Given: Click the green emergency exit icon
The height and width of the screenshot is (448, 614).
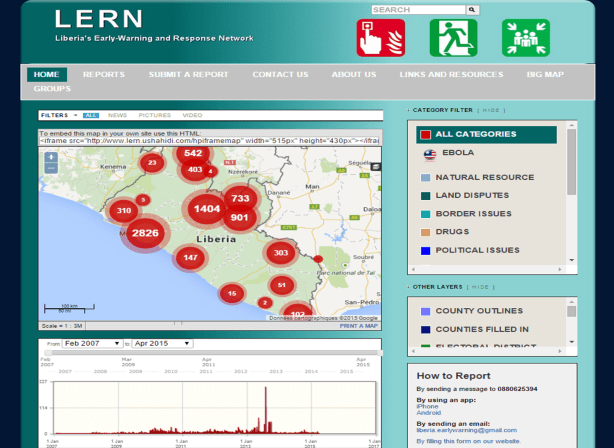Looking at the screenshot, I should 453,38.
